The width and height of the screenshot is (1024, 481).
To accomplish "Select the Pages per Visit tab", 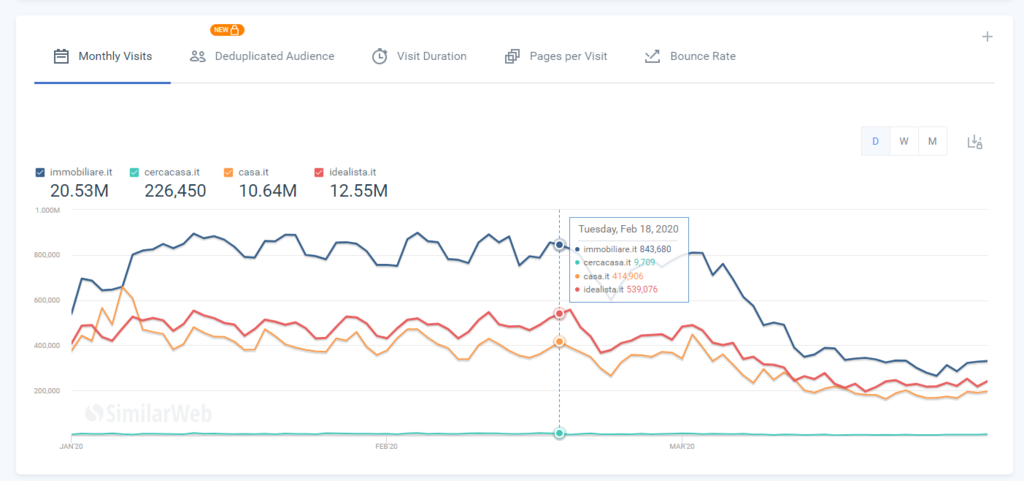I will 556,56.
